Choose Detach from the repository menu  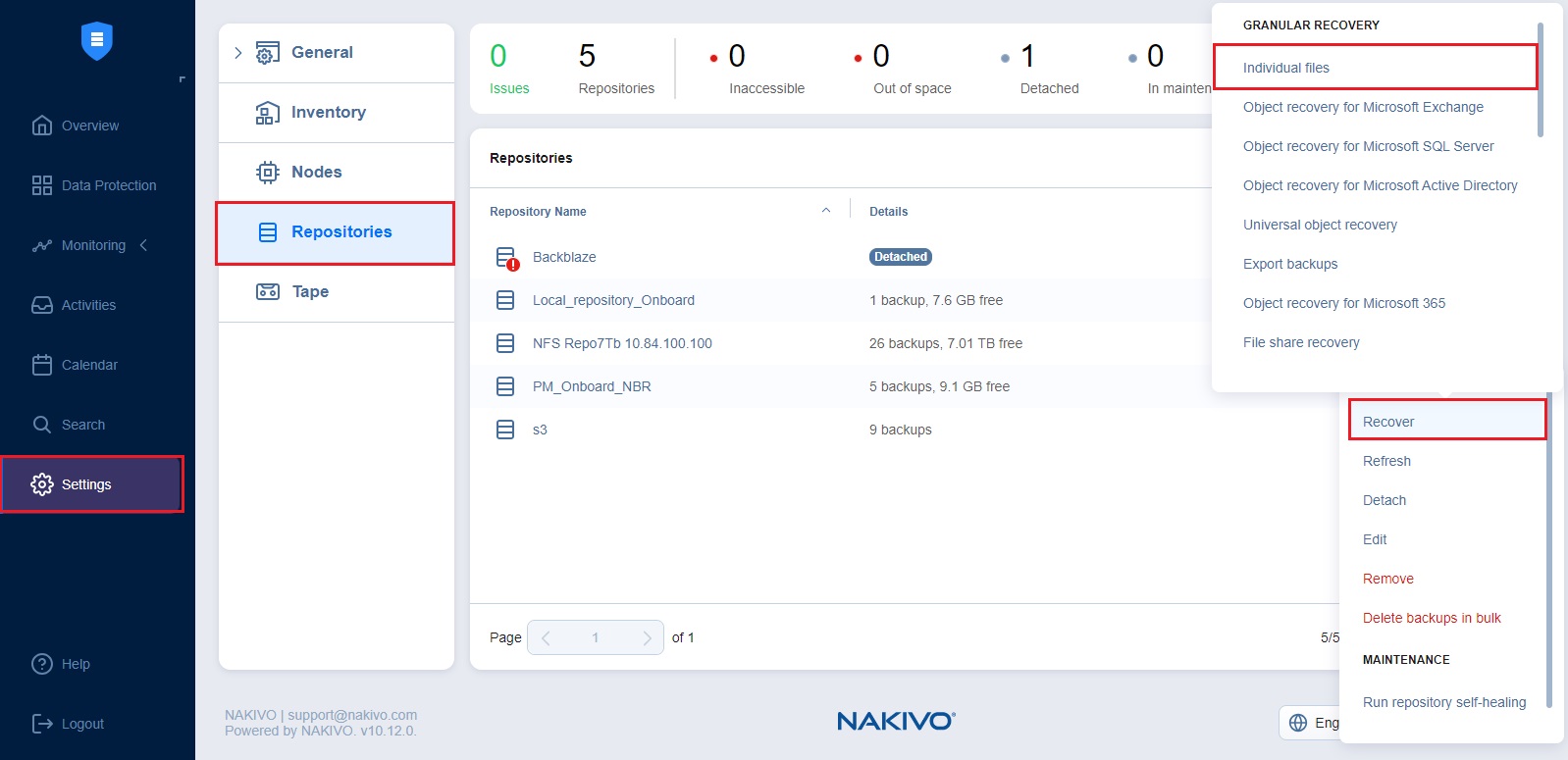click(1384, 500)
